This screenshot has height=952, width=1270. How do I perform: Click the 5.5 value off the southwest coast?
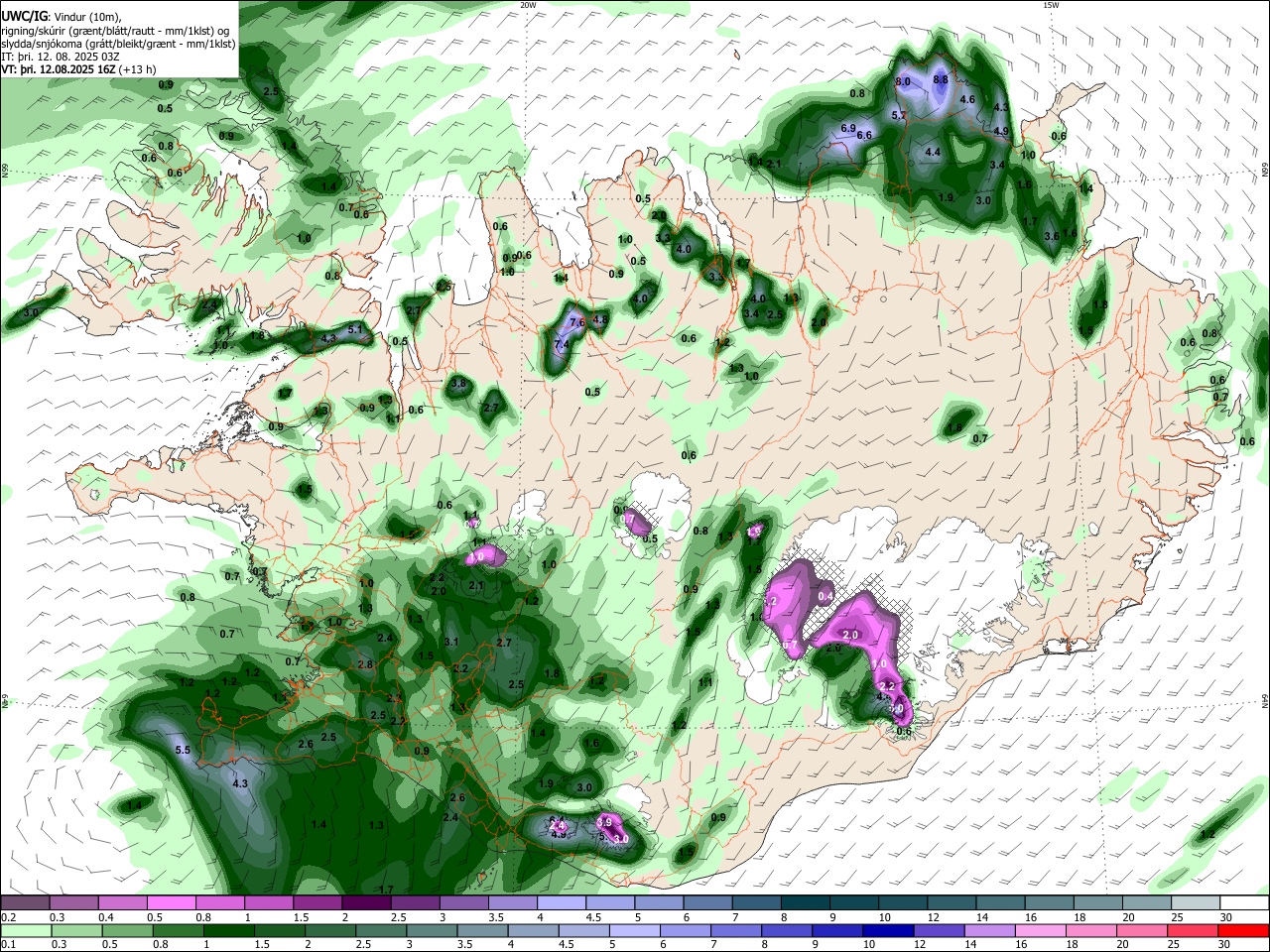click(183, 750)
